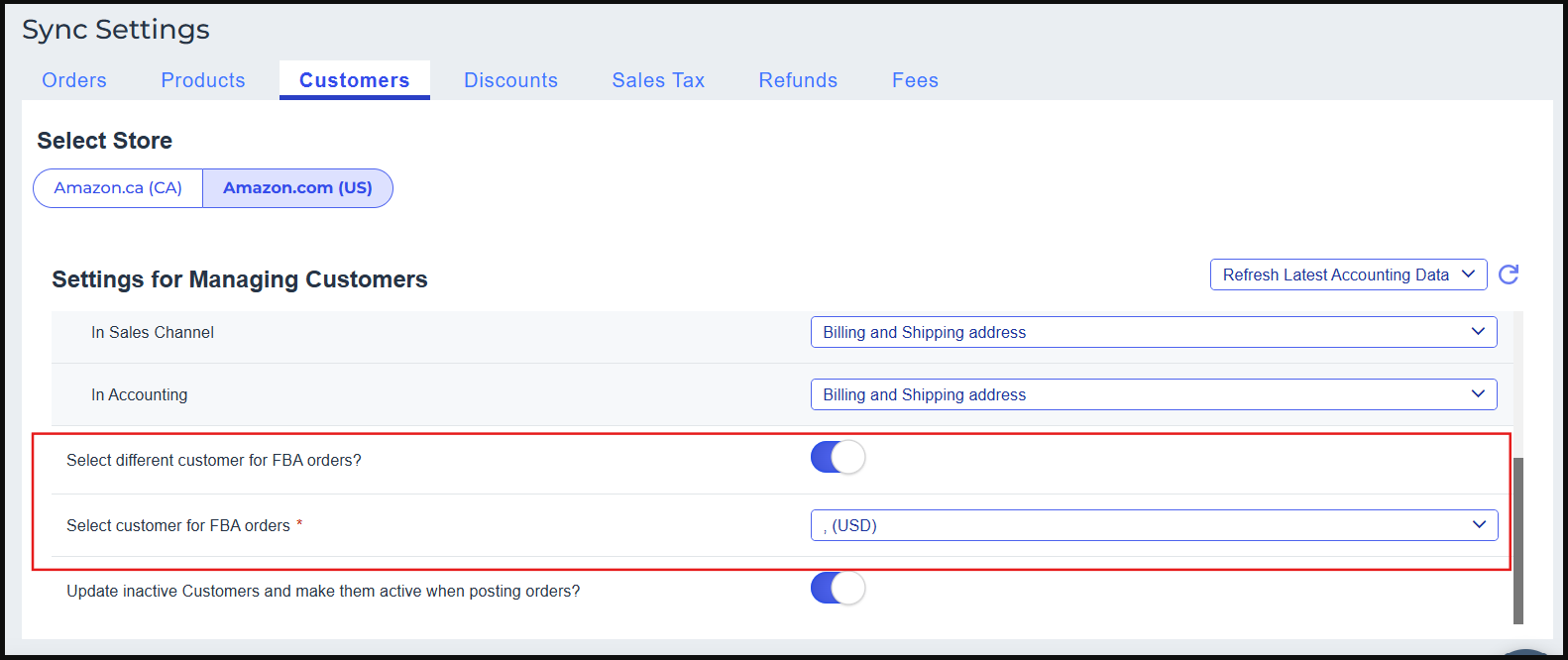
Task: Switch to the Fees tab
Action: (x=915, y=80)
